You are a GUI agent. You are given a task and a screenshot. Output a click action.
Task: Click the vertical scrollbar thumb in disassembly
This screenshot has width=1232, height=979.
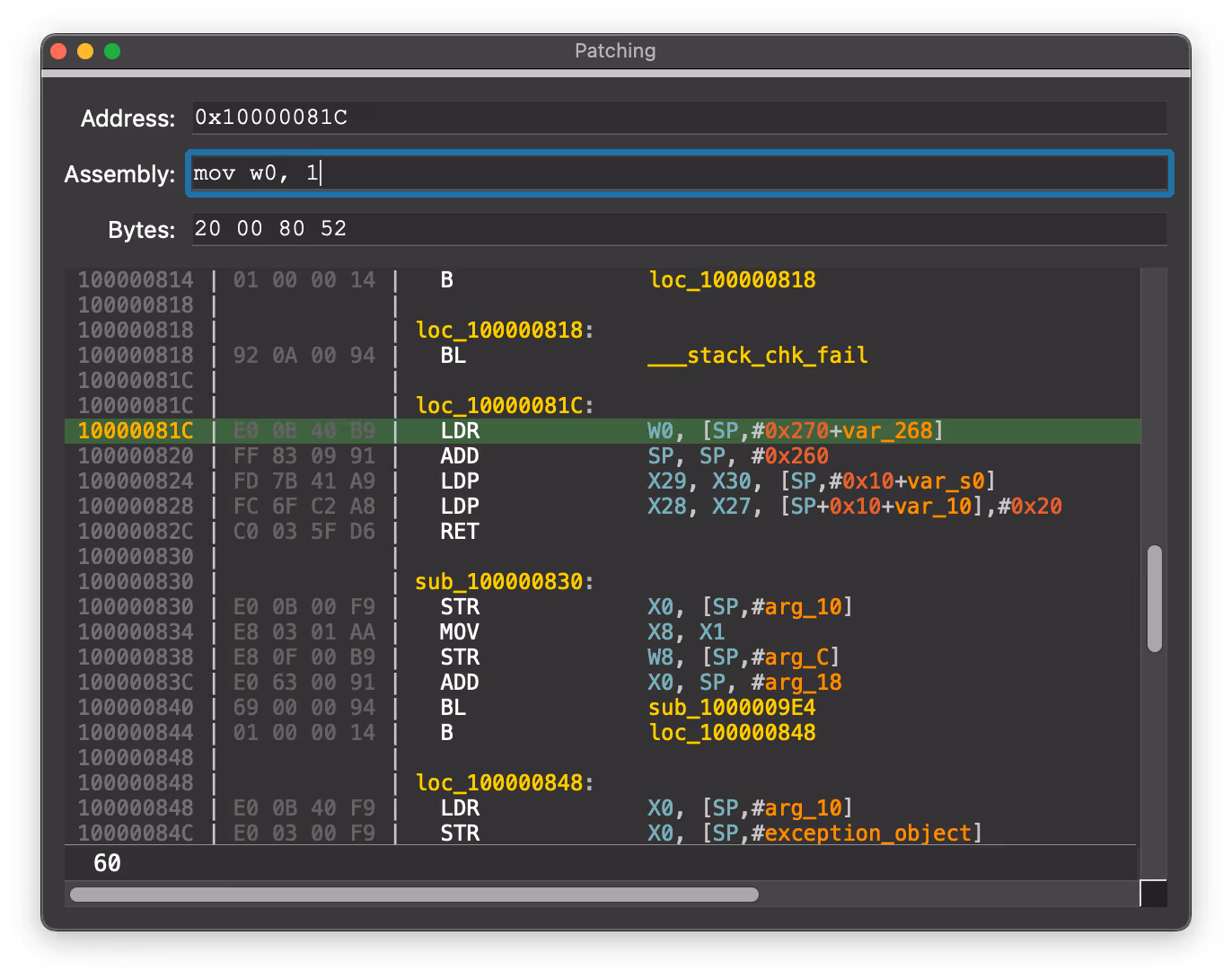[x=1155, y=598]
